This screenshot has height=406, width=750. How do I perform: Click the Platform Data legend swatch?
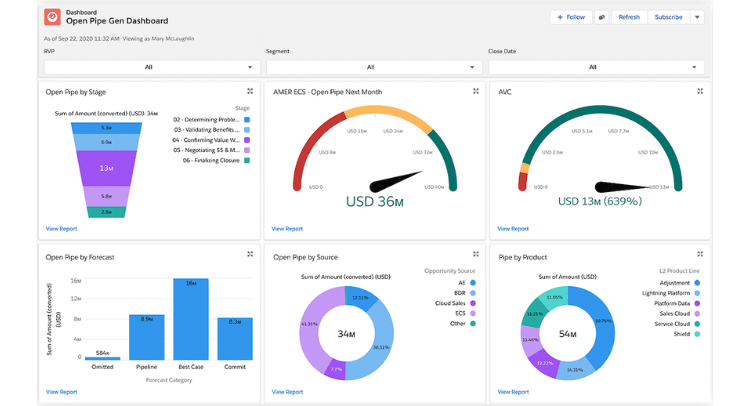(697, 303)
